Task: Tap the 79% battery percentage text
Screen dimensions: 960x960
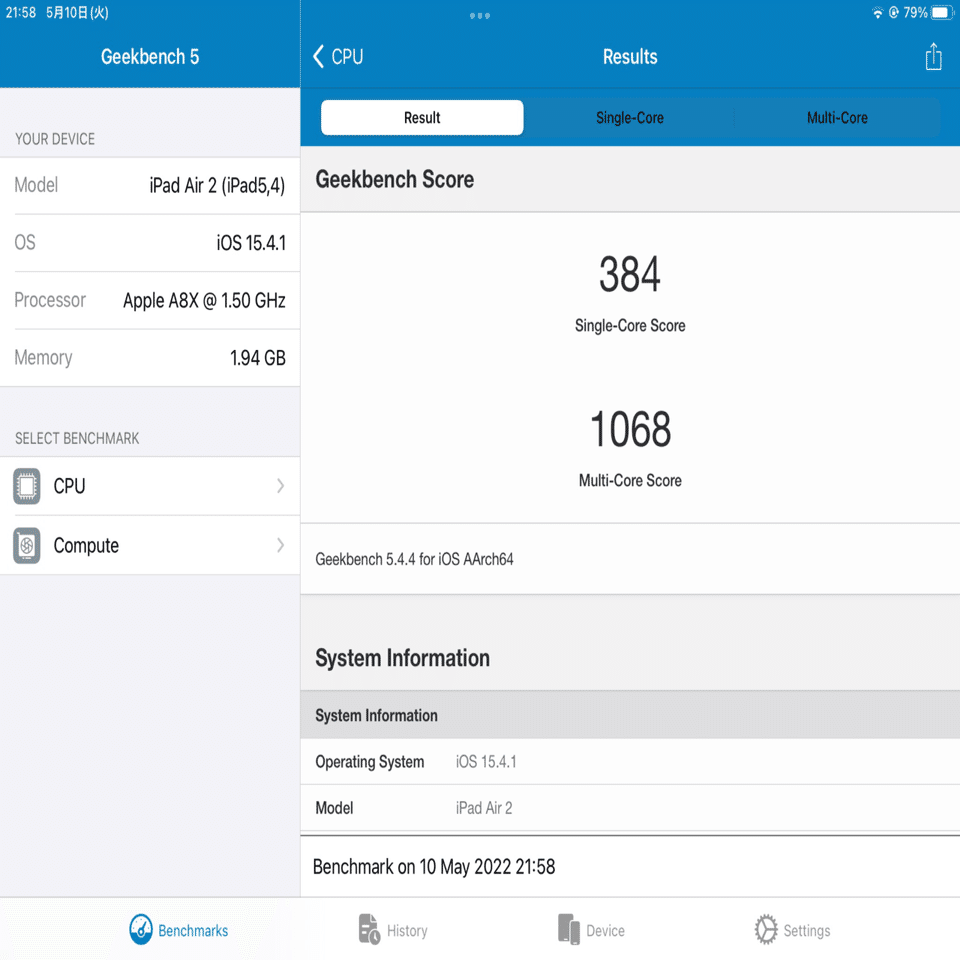Action: (x=915, y=12)
